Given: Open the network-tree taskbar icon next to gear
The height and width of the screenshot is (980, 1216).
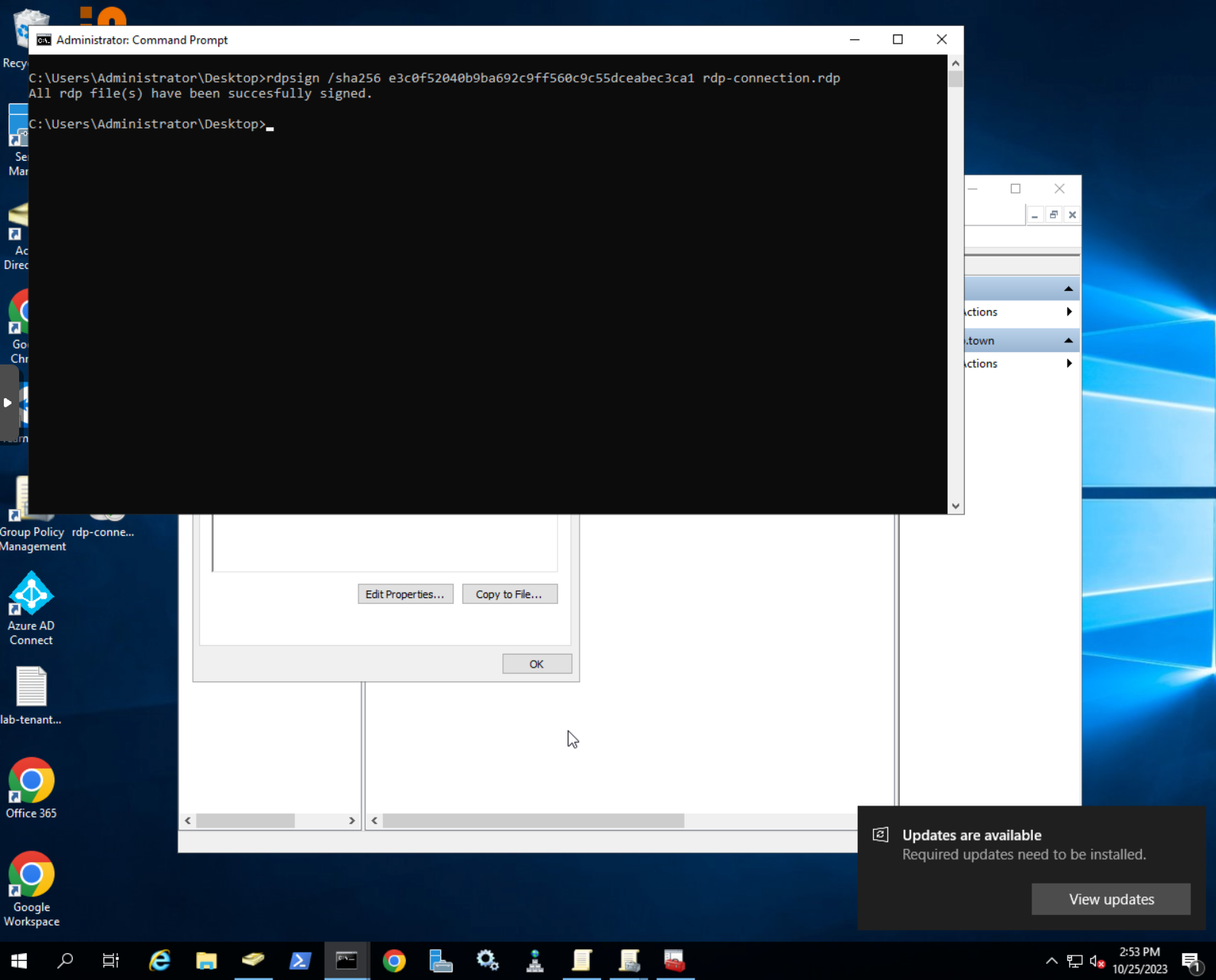Looking at the screenshot, I should (534, 960).
